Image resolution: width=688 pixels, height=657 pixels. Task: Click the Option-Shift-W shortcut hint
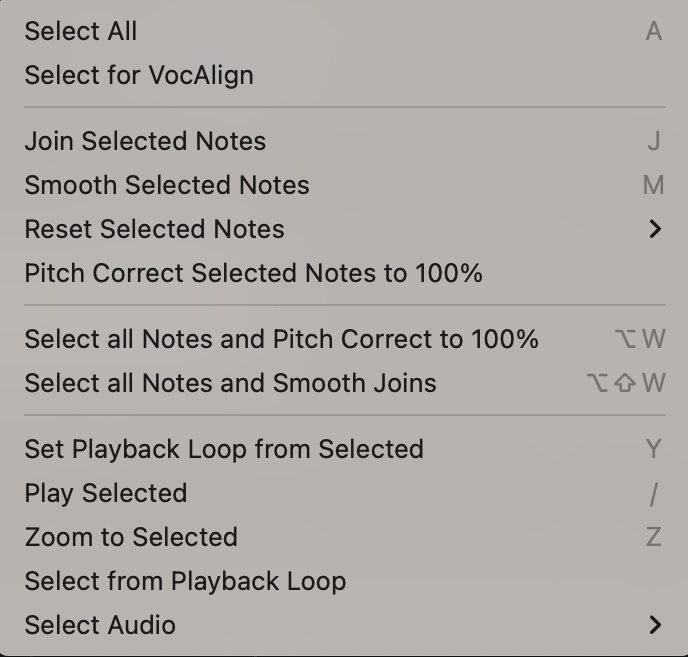[626, 383]
